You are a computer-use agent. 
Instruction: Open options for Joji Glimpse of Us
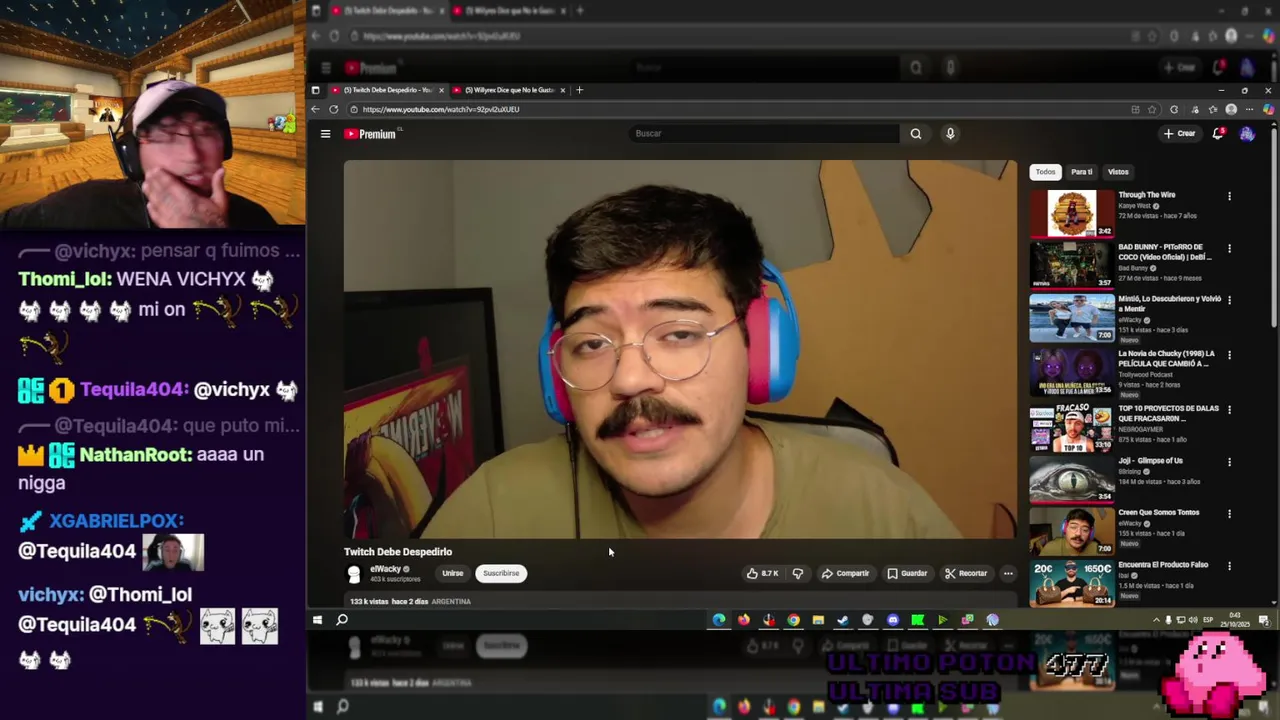coord(1229,462)
